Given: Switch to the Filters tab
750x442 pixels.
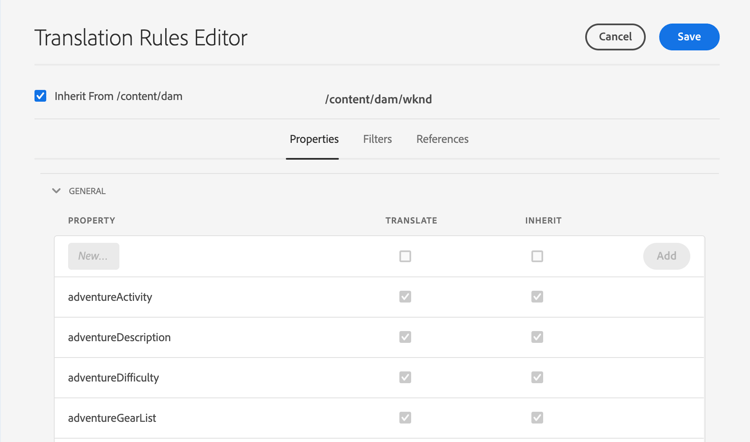Looking at the screenshot, I should pos(377,139).
